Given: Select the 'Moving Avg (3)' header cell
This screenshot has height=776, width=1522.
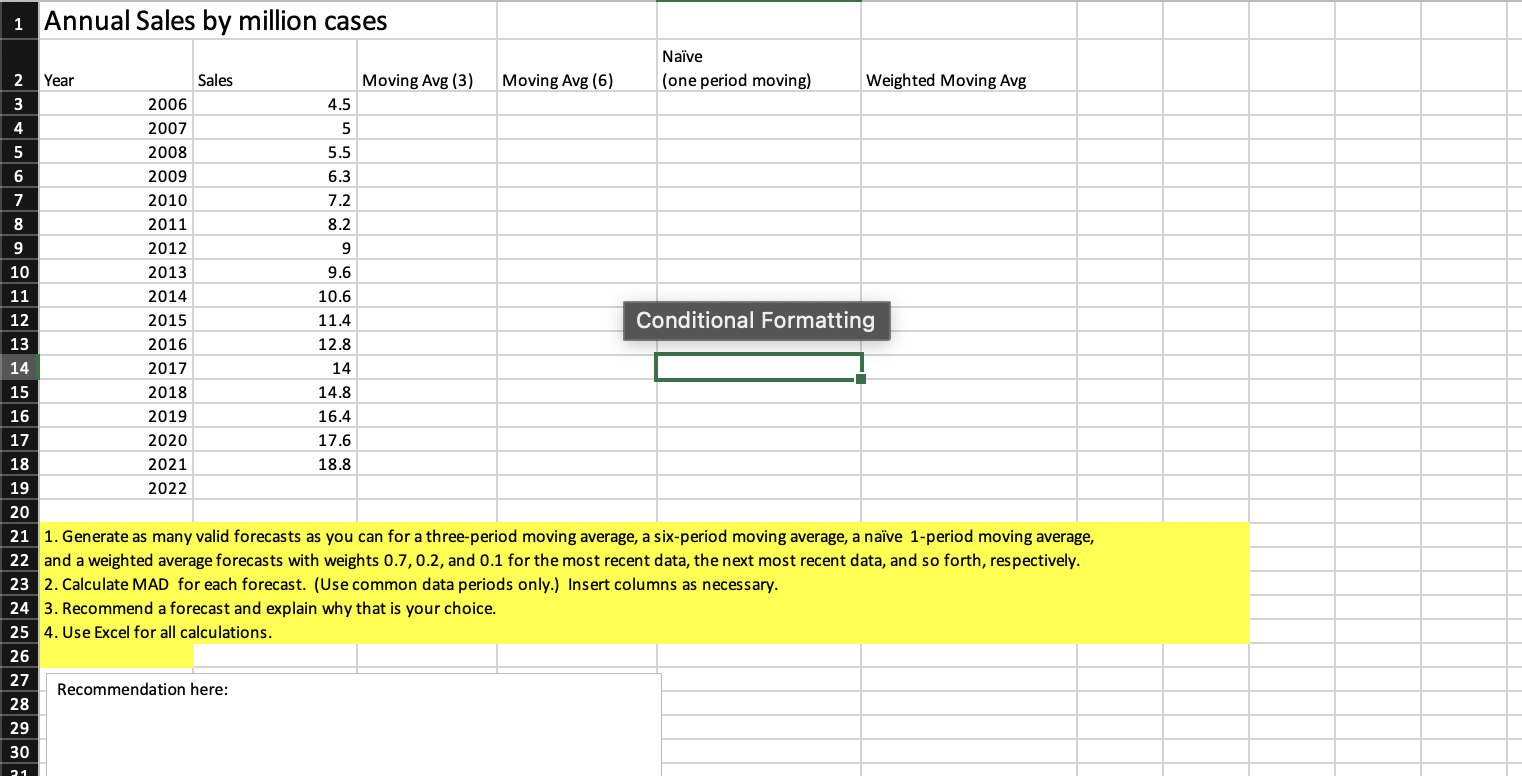Looking at the screenshot, I should coord(426,67).
